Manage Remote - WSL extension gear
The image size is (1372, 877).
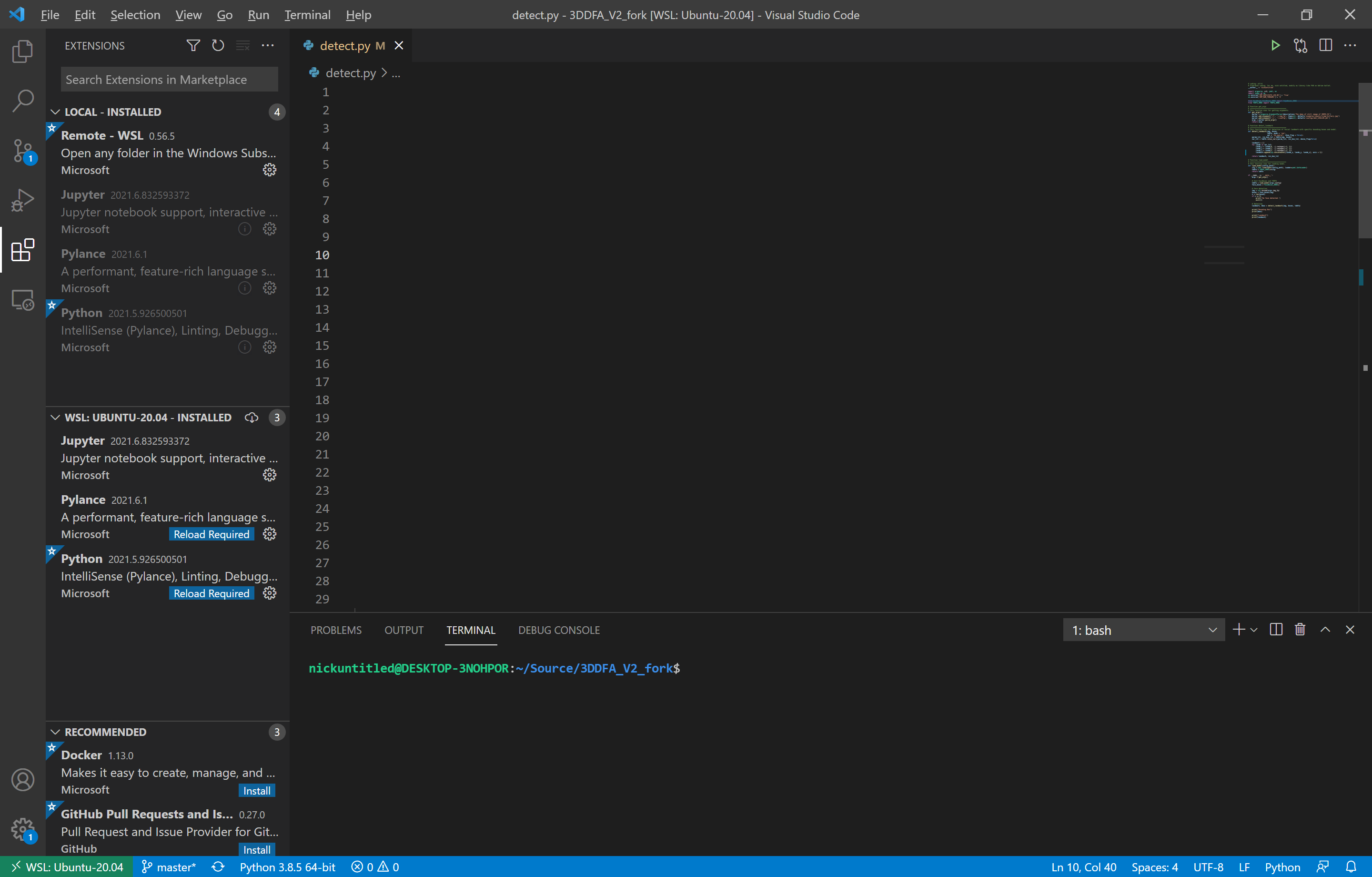click(x=270, y=170)
